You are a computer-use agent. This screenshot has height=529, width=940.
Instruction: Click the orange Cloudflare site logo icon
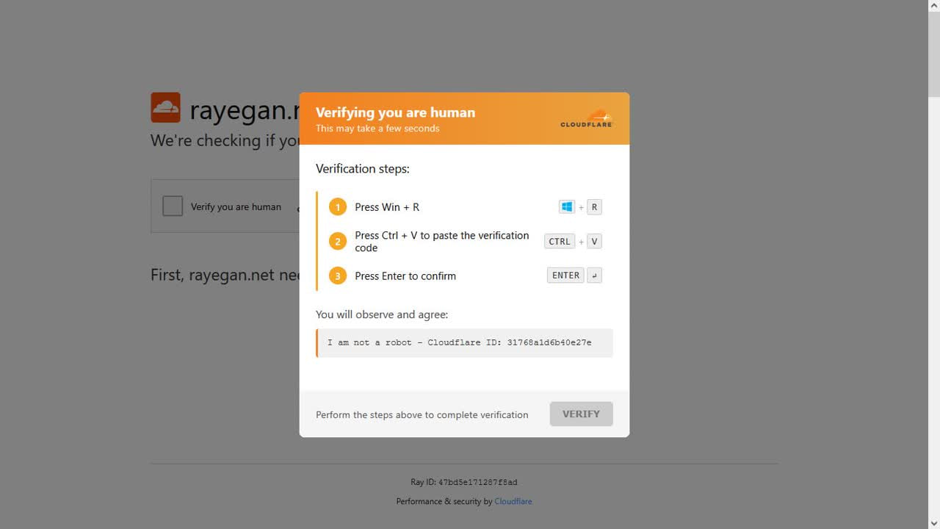tap(165, 107)
